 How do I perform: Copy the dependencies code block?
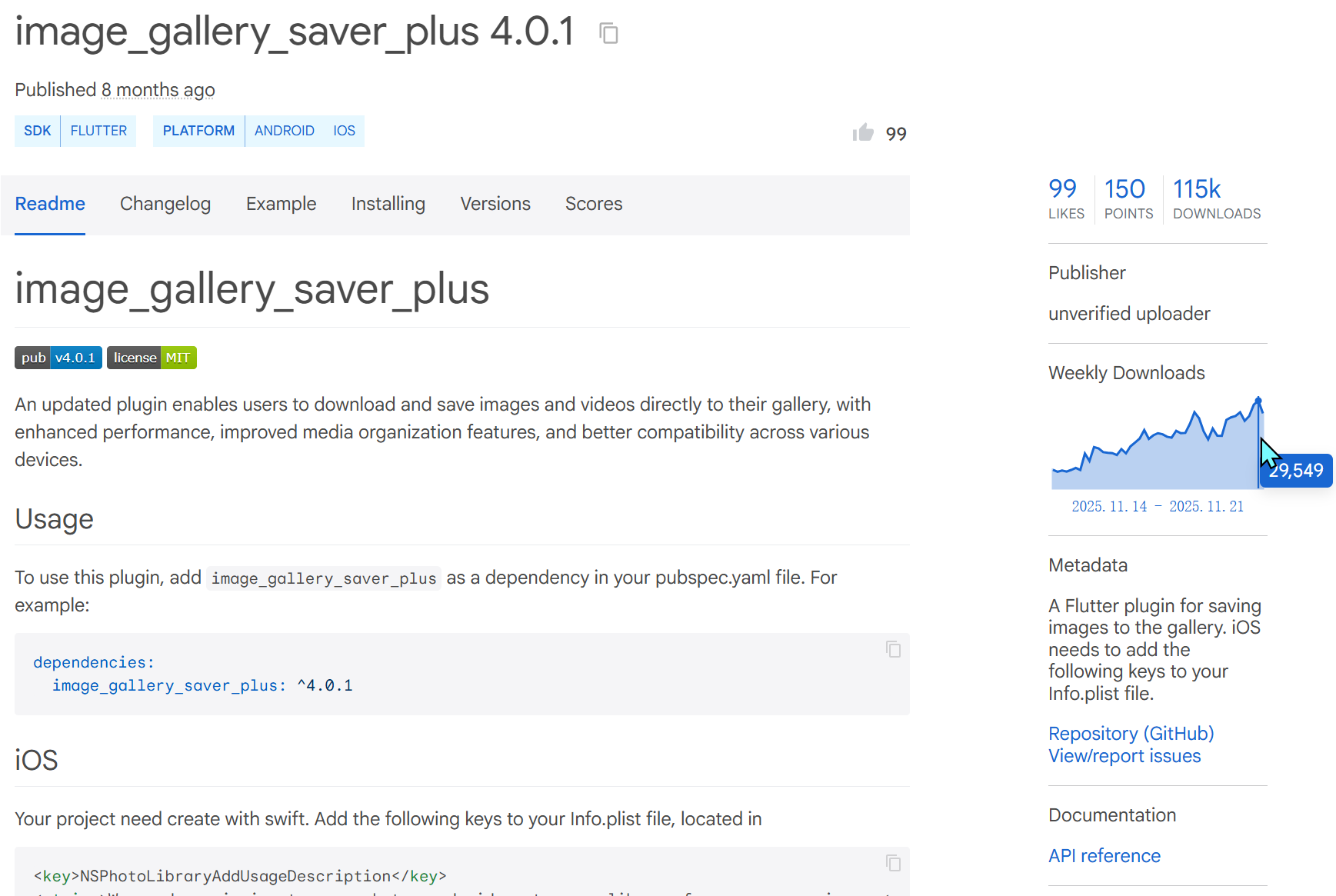tap(892, 650)
